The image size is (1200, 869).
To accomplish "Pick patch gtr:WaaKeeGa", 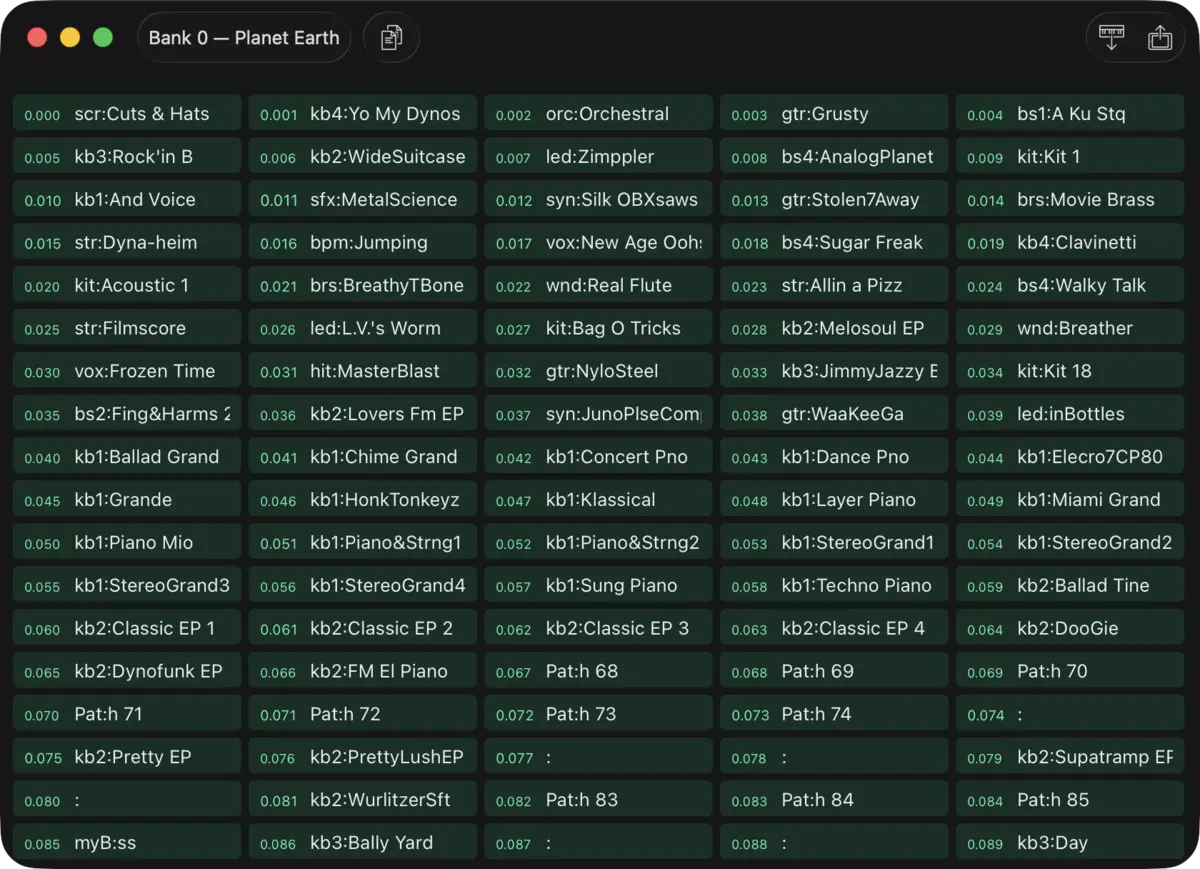I will (x=835, y=414).
